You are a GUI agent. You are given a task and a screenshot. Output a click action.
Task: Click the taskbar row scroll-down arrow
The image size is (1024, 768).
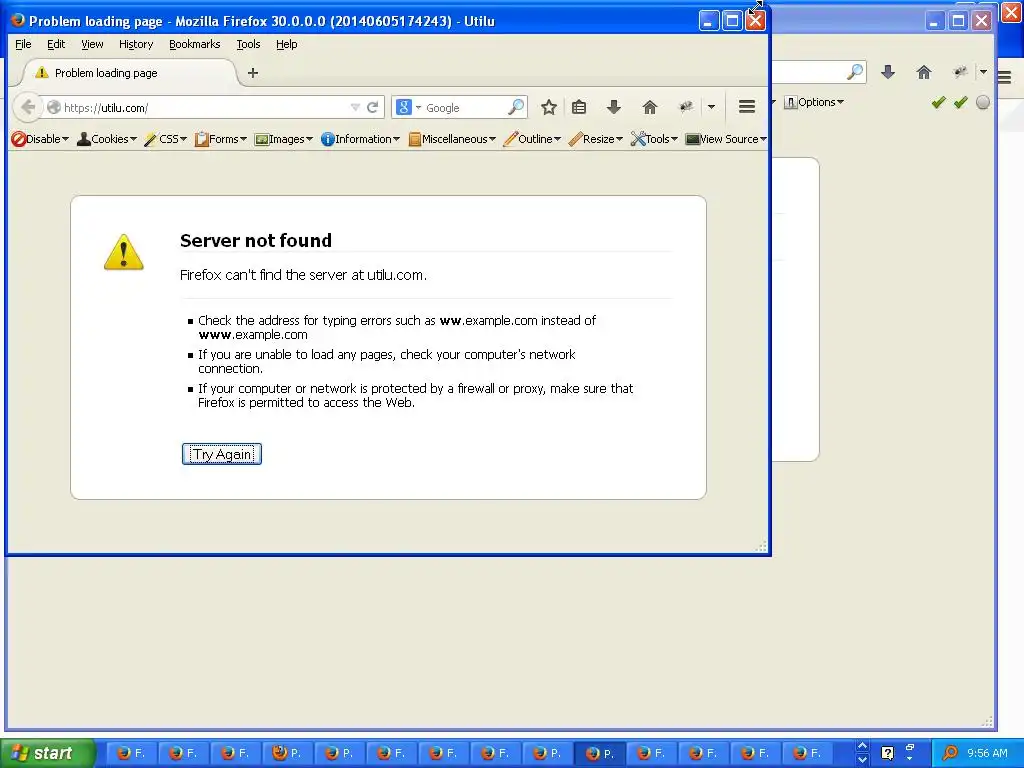862,760
